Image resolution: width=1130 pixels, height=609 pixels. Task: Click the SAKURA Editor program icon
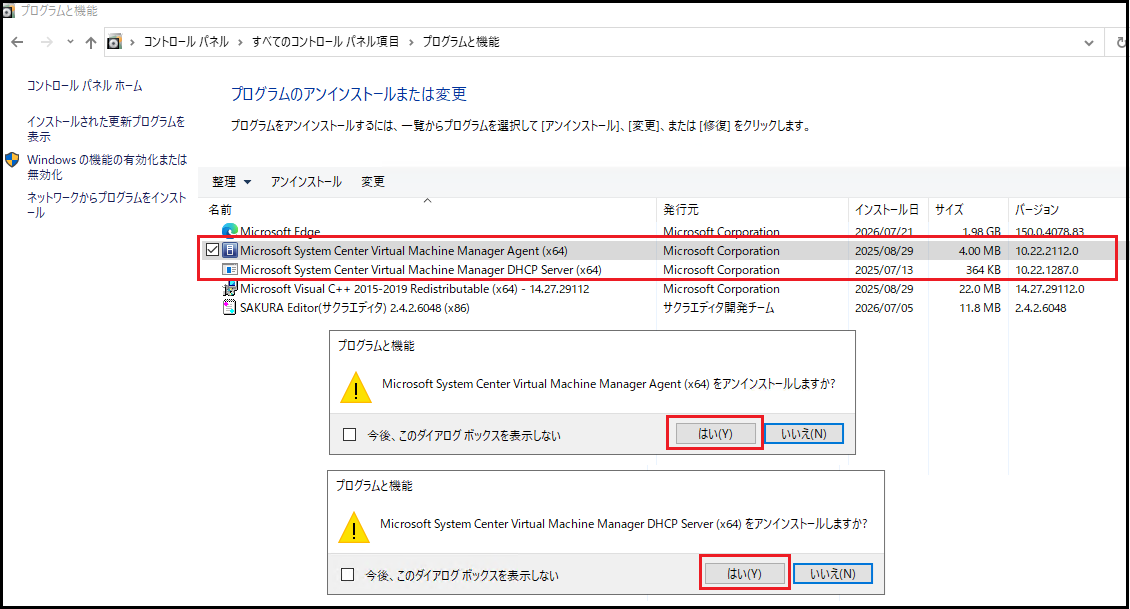(229, 308)
